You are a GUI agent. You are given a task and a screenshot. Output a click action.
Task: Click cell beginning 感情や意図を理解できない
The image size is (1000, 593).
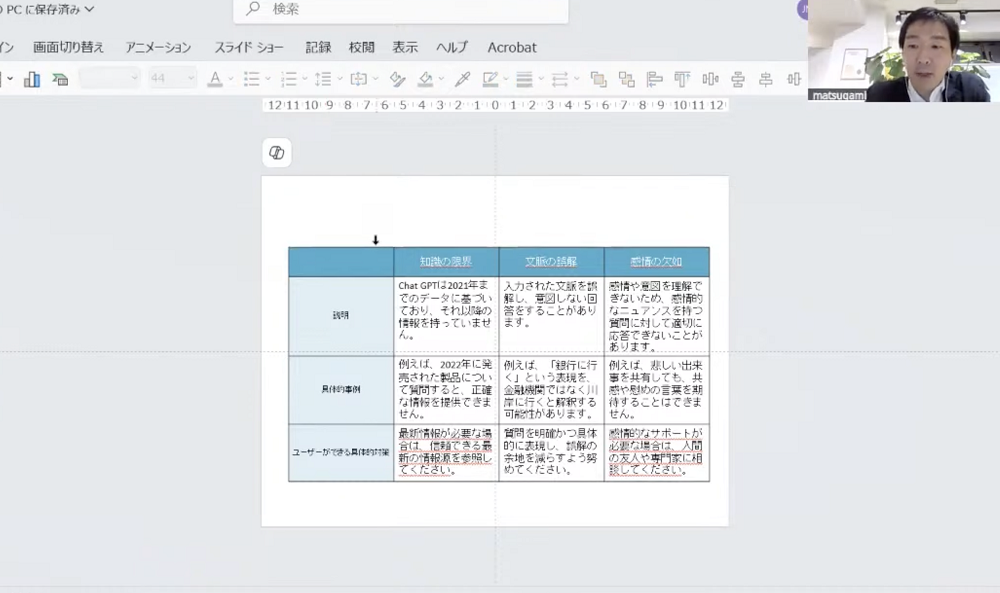[x=656, y=316]
